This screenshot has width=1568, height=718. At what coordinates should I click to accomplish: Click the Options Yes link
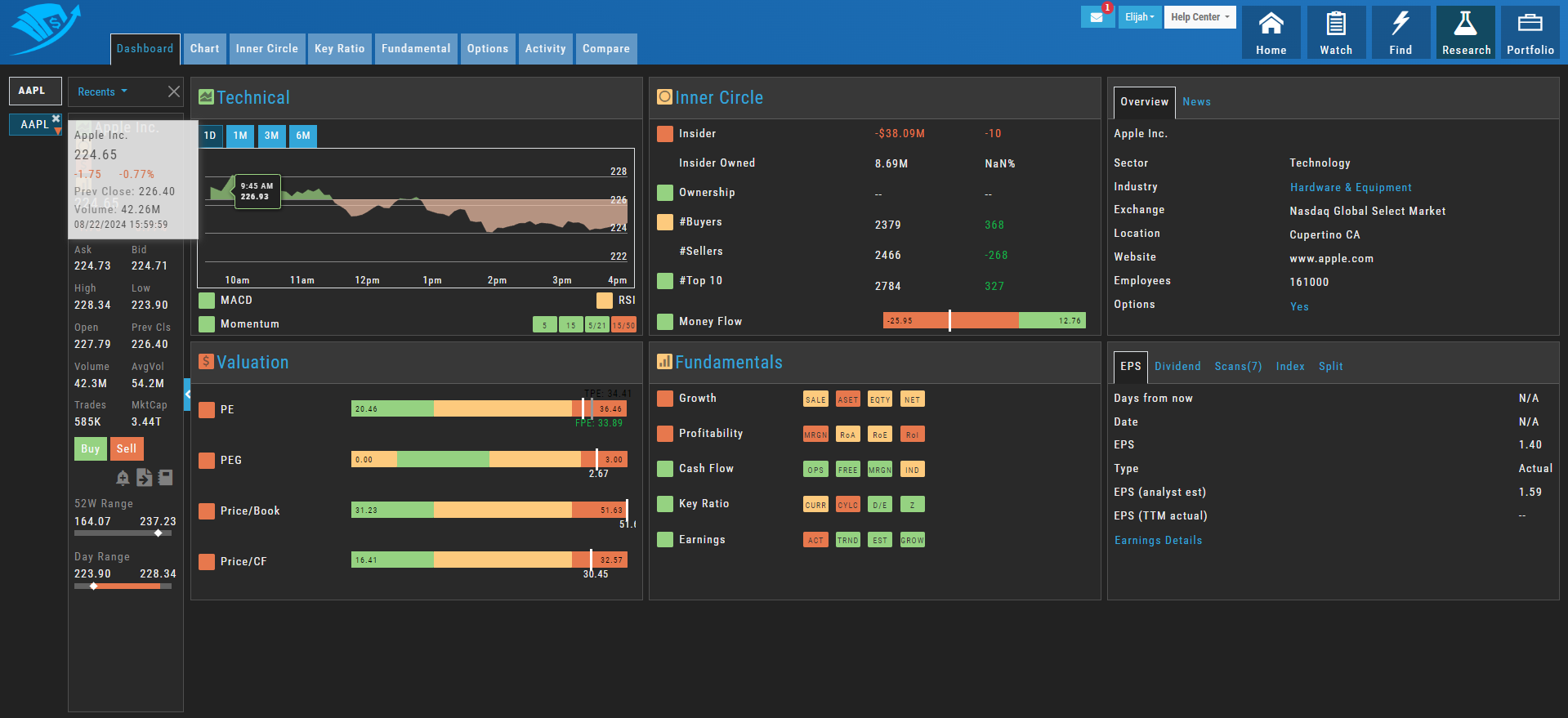1299,307
